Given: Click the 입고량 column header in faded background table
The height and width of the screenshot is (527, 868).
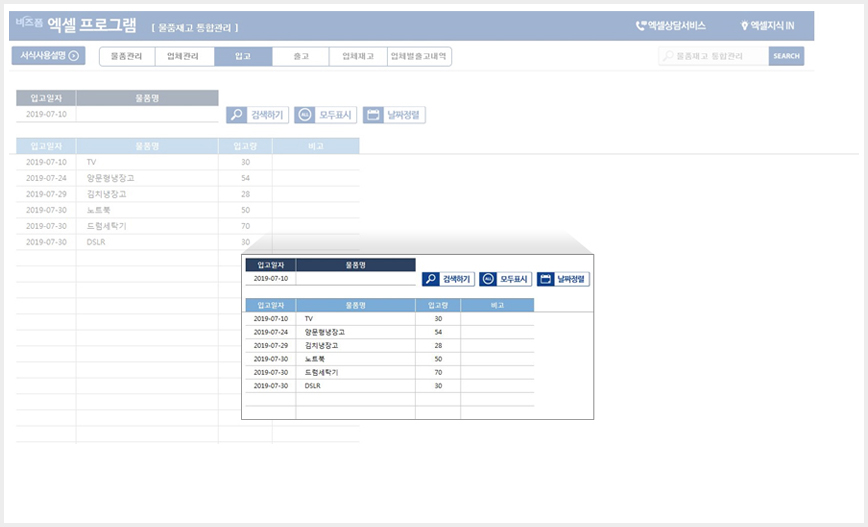Looking at the screenshot, I should [x=245, y=146].
